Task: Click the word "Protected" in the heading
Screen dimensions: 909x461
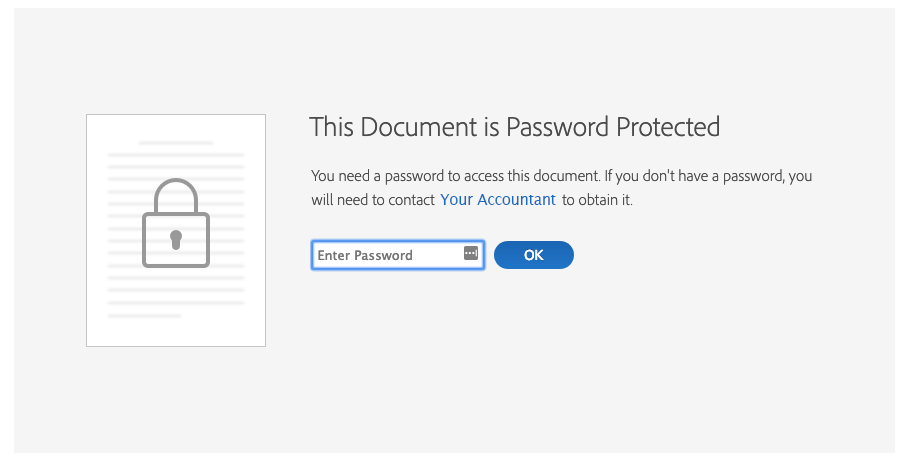Action: (x=668, y=126)
